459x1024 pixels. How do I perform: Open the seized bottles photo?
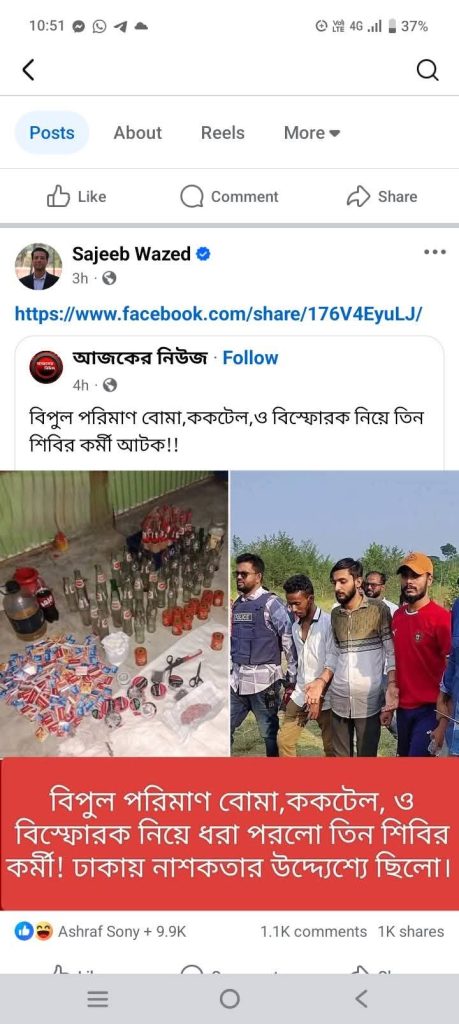pyautogui.click(x=114, y=614)
